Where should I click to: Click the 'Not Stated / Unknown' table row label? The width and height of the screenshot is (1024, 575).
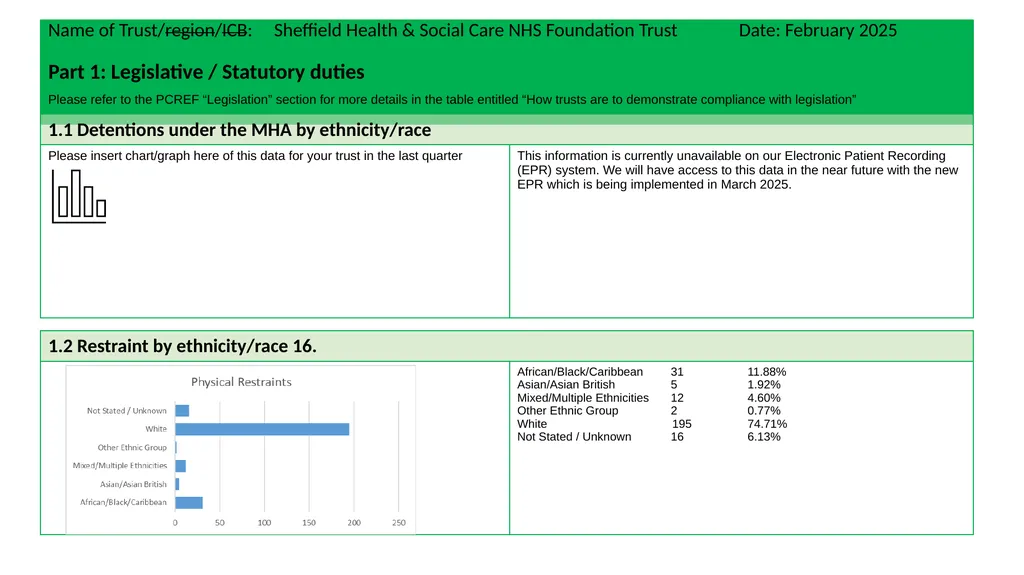pos(574,437)
